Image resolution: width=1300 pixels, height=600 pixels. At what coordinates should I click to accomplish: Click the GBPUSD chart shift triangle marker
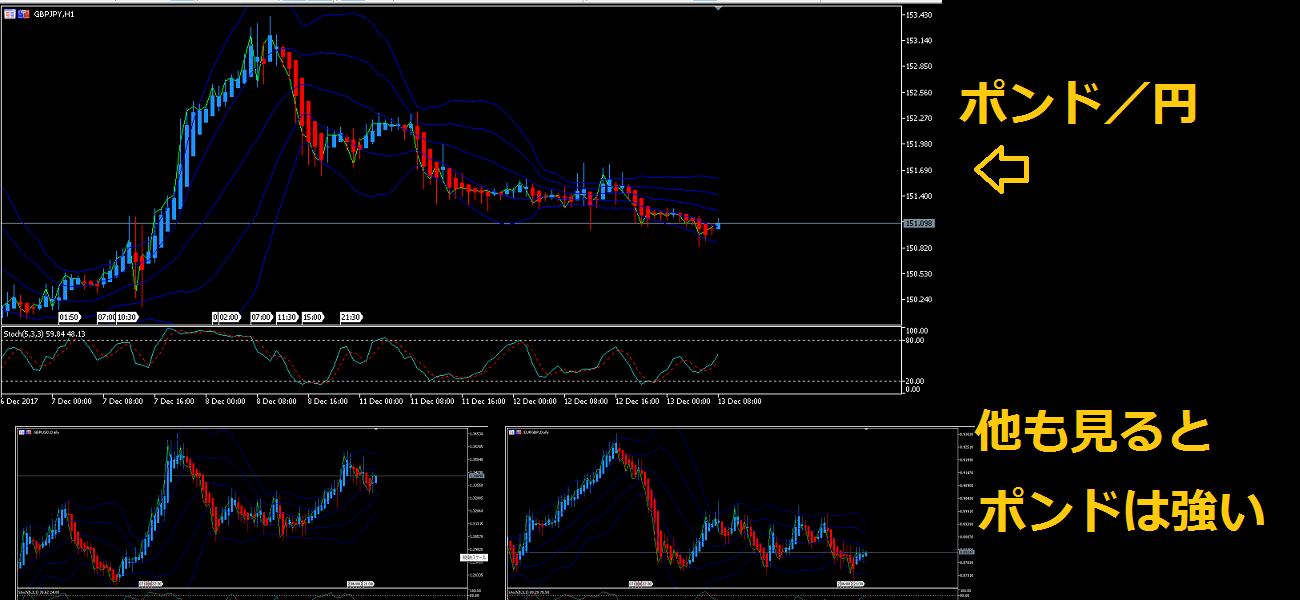(376, 429)
